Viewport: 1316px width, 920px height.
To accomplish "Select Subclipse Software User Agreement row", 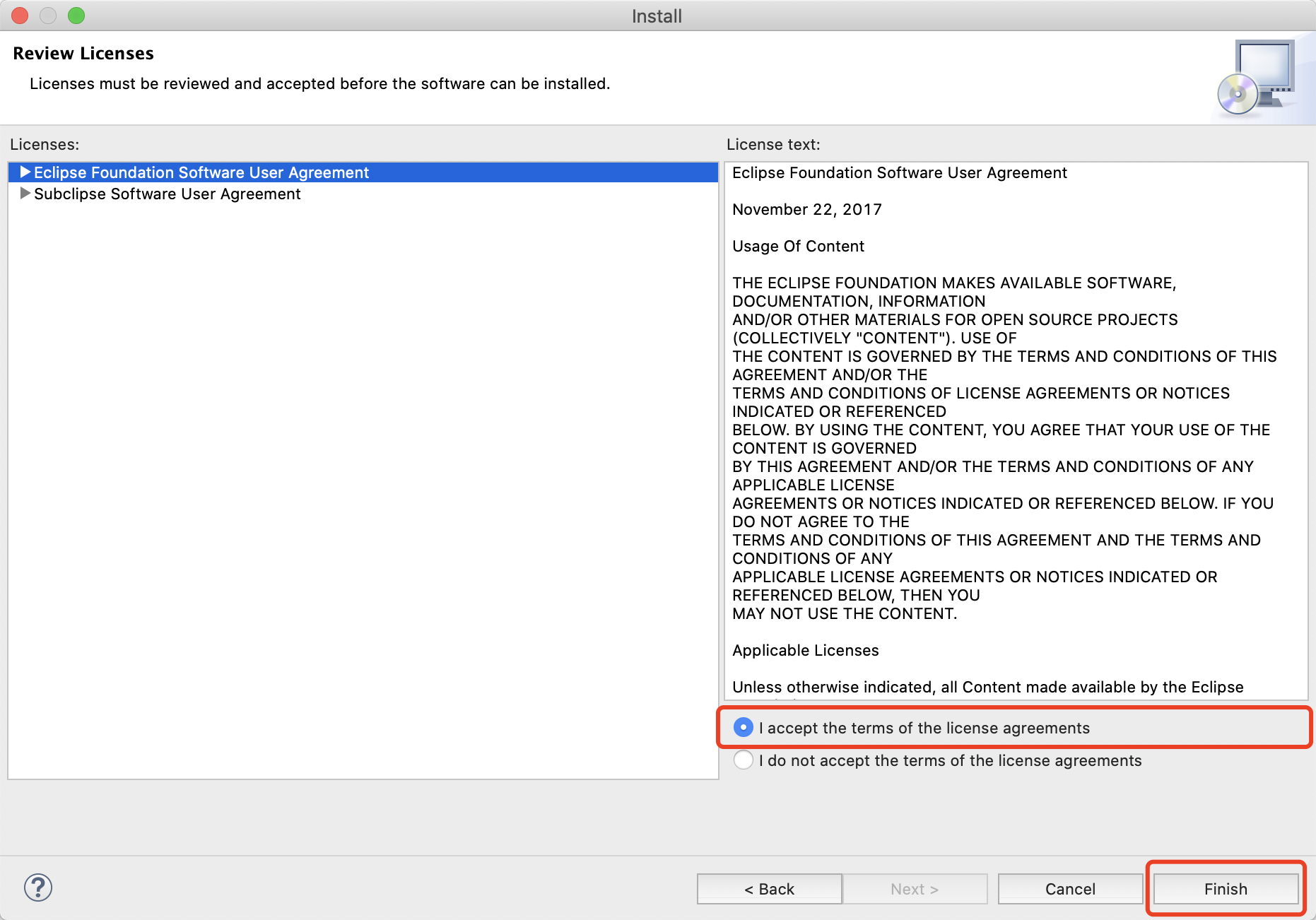I will coord(363,194).
